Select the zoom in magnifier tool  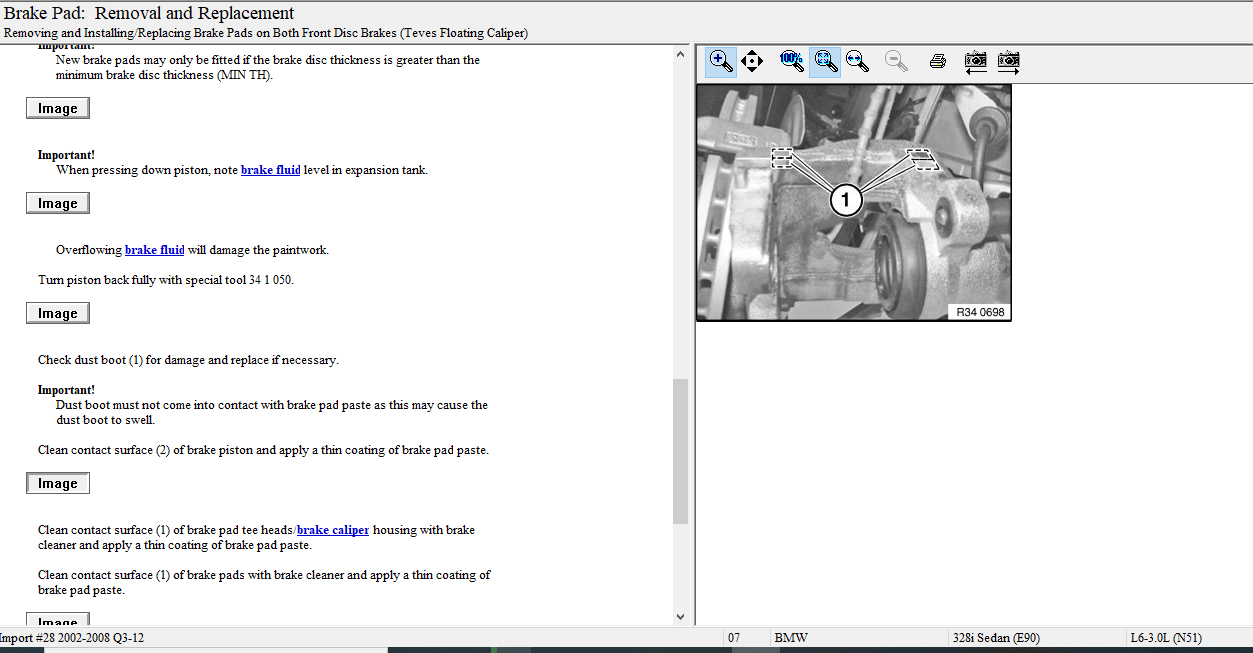pyautogui.click(x=720, y=61)
